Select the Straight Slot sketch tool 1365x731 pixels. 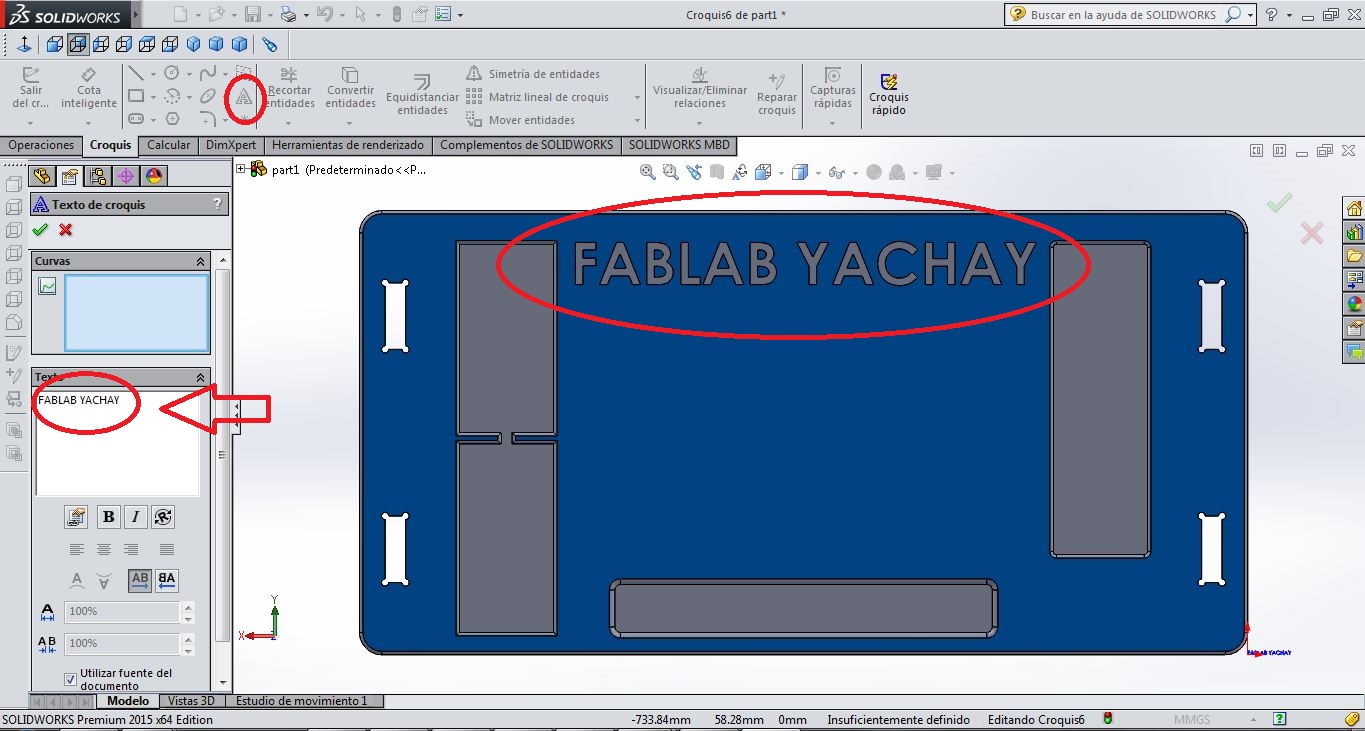click(x=135, y=119)
